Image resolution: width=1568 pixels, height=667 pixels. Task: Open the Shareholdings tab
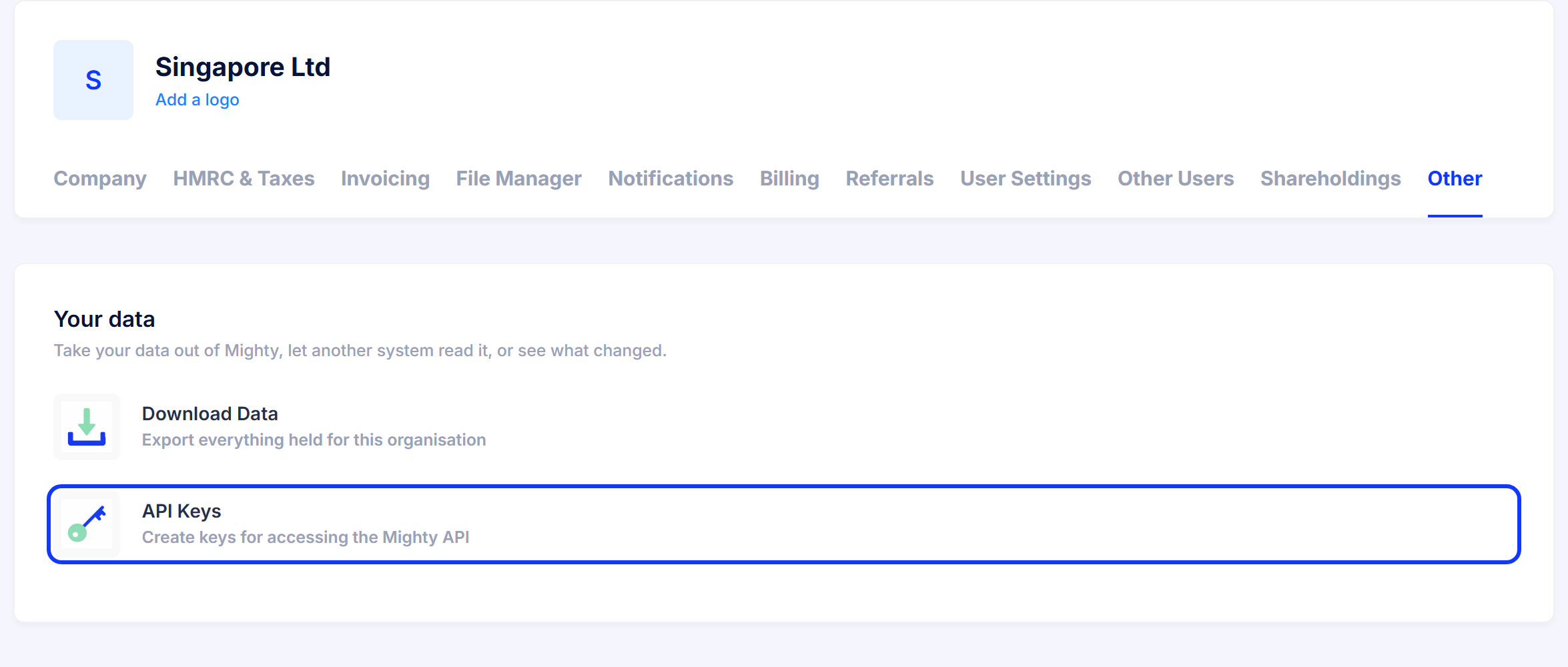pos(1330,178)
